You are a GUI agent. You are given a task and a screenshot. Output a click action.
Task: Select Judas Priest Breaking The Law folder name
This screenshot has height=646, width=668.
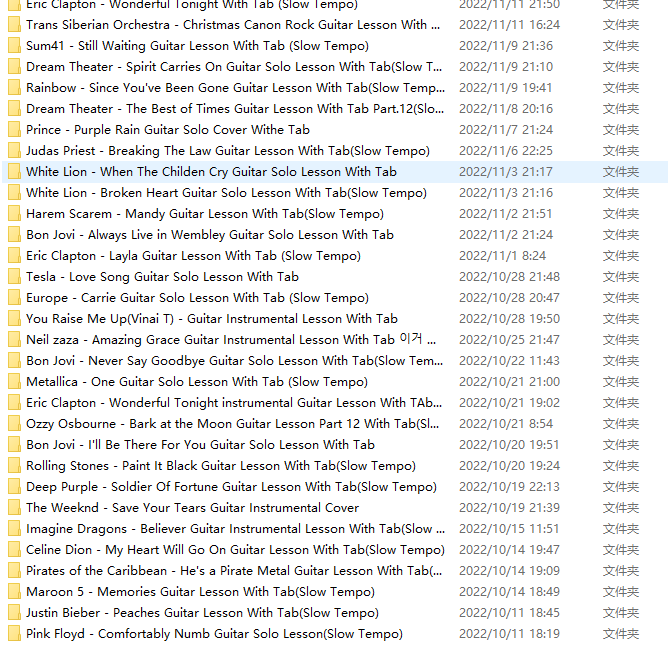(x=228, y=150)
